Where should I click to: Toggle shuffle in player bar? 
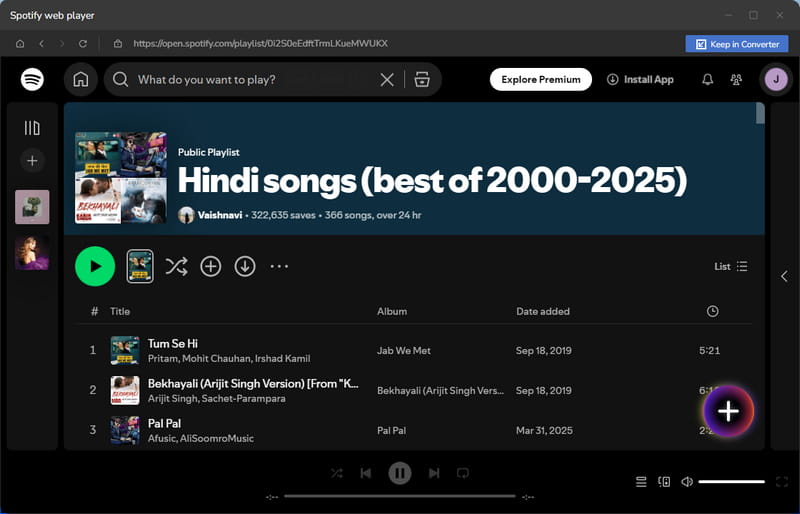(x=337, y=473)
